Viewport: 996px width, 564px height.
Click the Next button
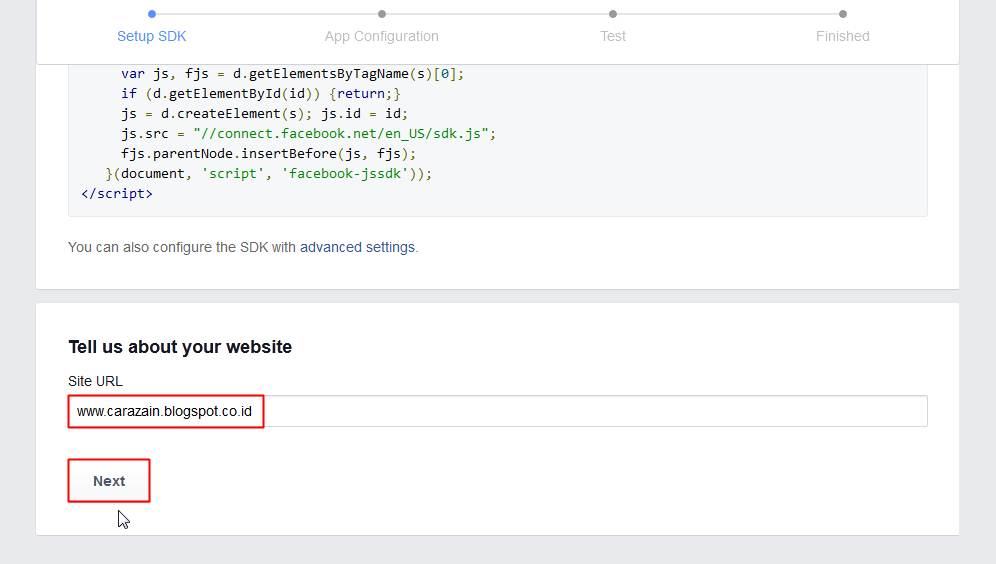pos(109,481)
